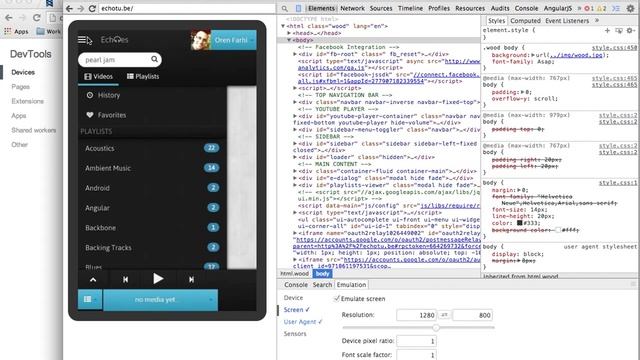Open the Network panel tab
The height and width of the screenshot is (360, 640).
(352, 8)
